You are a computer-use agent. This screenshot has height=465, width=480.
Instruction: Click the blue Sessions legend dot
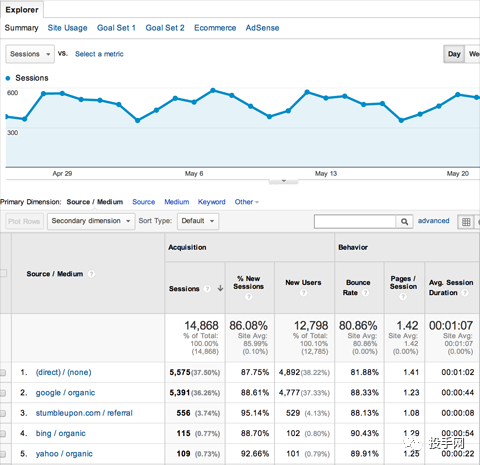tap(8, 78)
